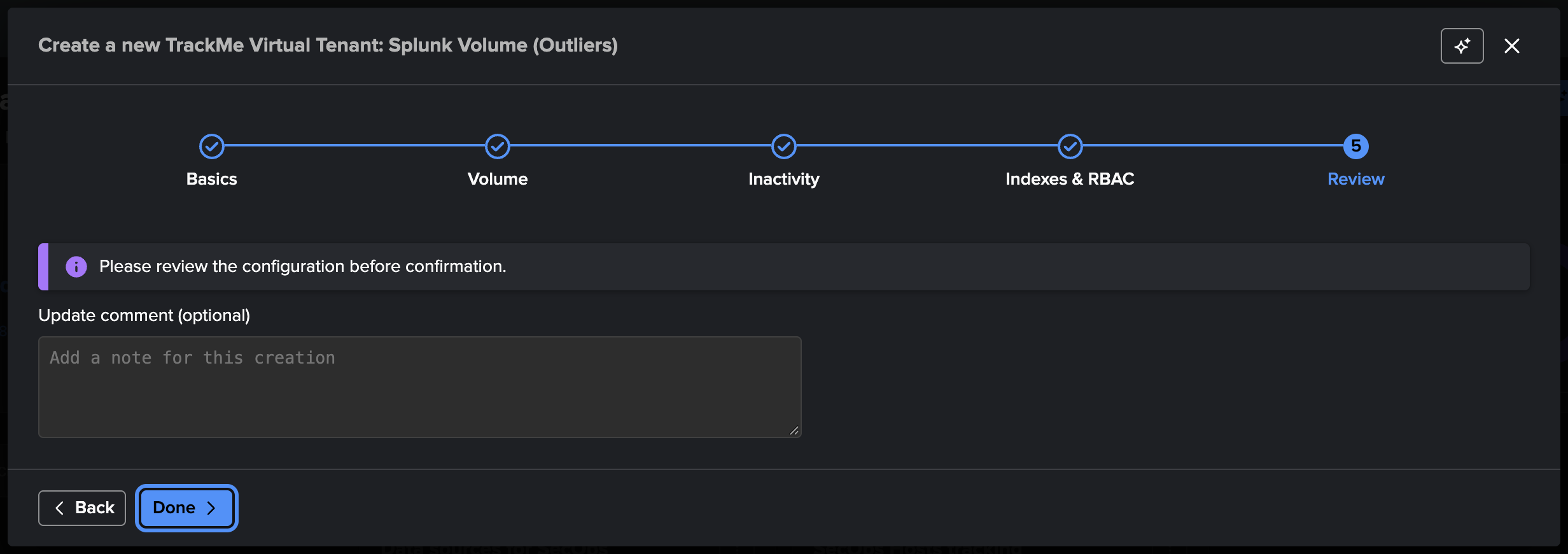Select the Review step label

pyautogui.click(x=1356, y=179)
